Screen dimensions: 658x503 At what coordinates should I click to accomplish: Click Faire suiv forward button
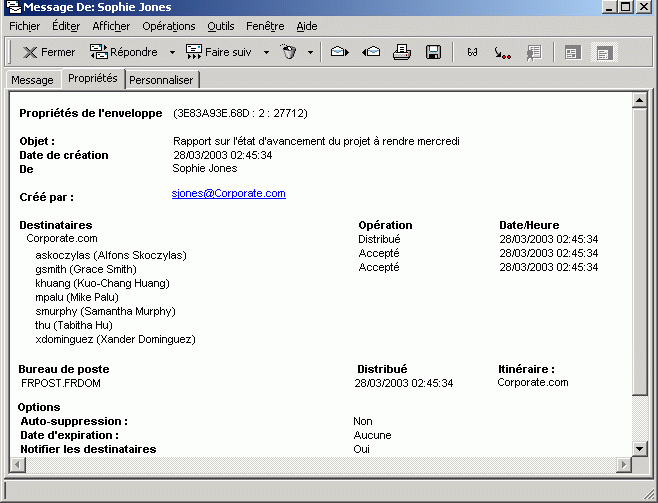pyautogui.click(x=218, y=52)
